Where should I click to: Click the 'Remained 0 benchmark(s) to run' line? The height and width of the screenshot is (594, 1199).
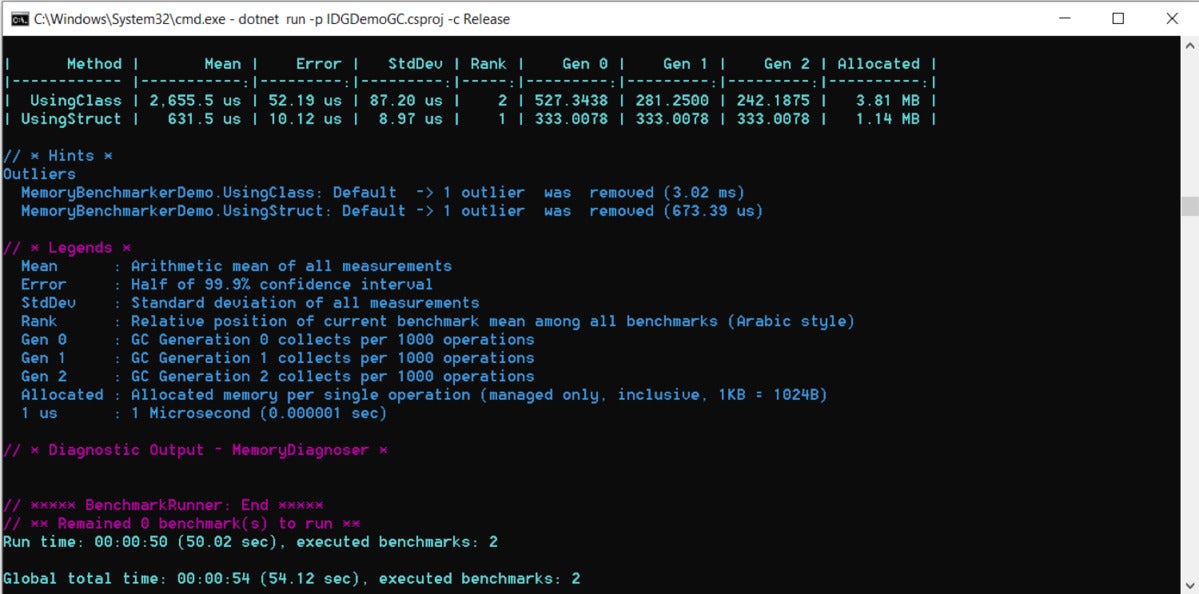click(181, 523)
